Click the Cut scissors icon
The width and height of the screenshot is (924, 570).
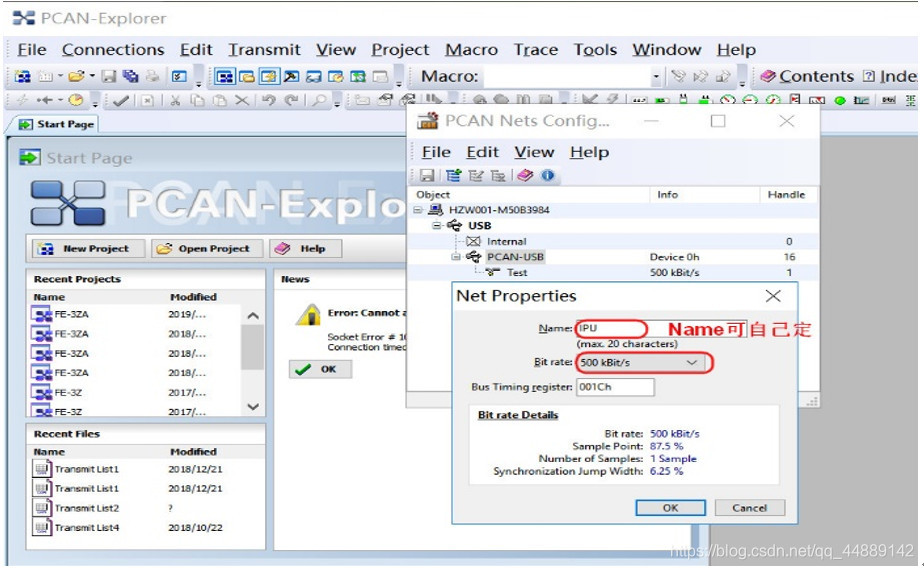click(x=175, y=100)
